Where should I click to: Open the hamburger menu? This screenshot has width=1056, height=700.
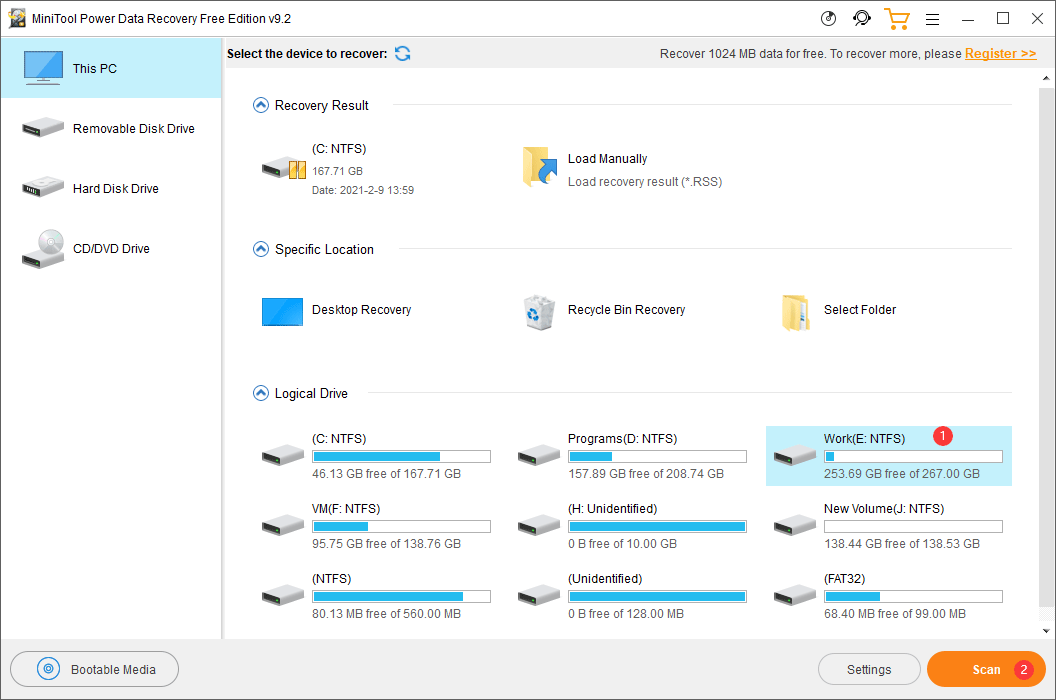tap(932, 19)
